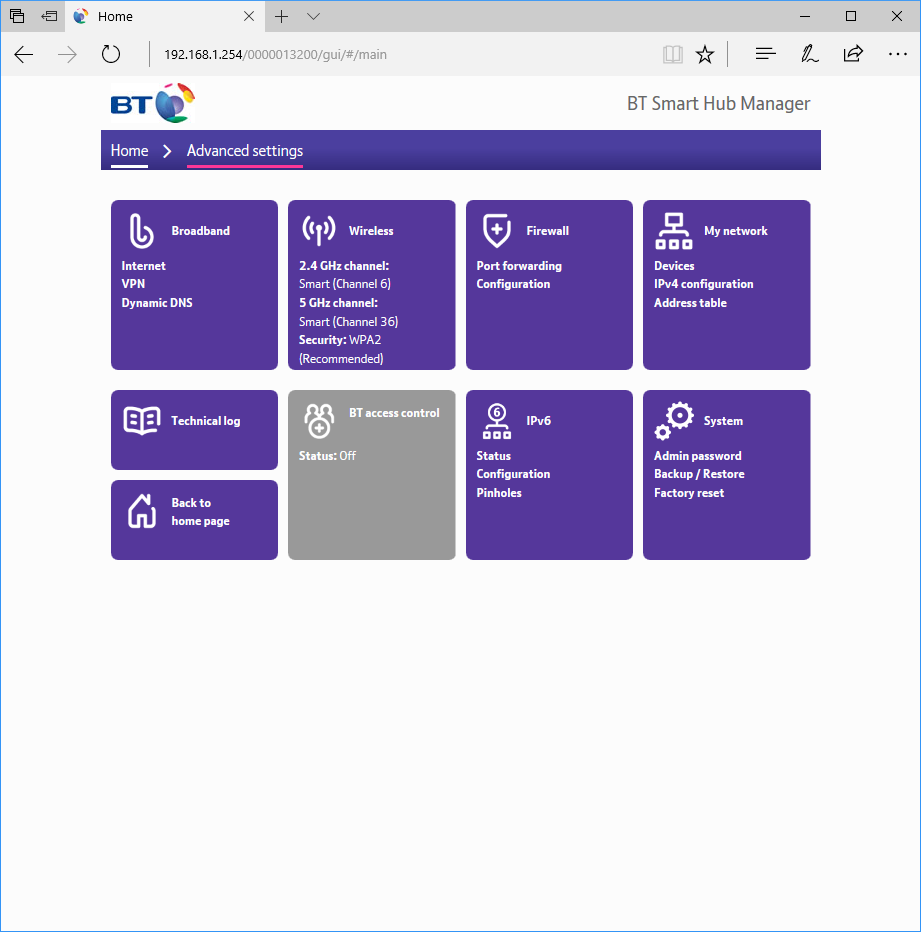921x932 pixels.
Task: Click Security: WPA2 text in Wireless tile
Action: (340, 340)
